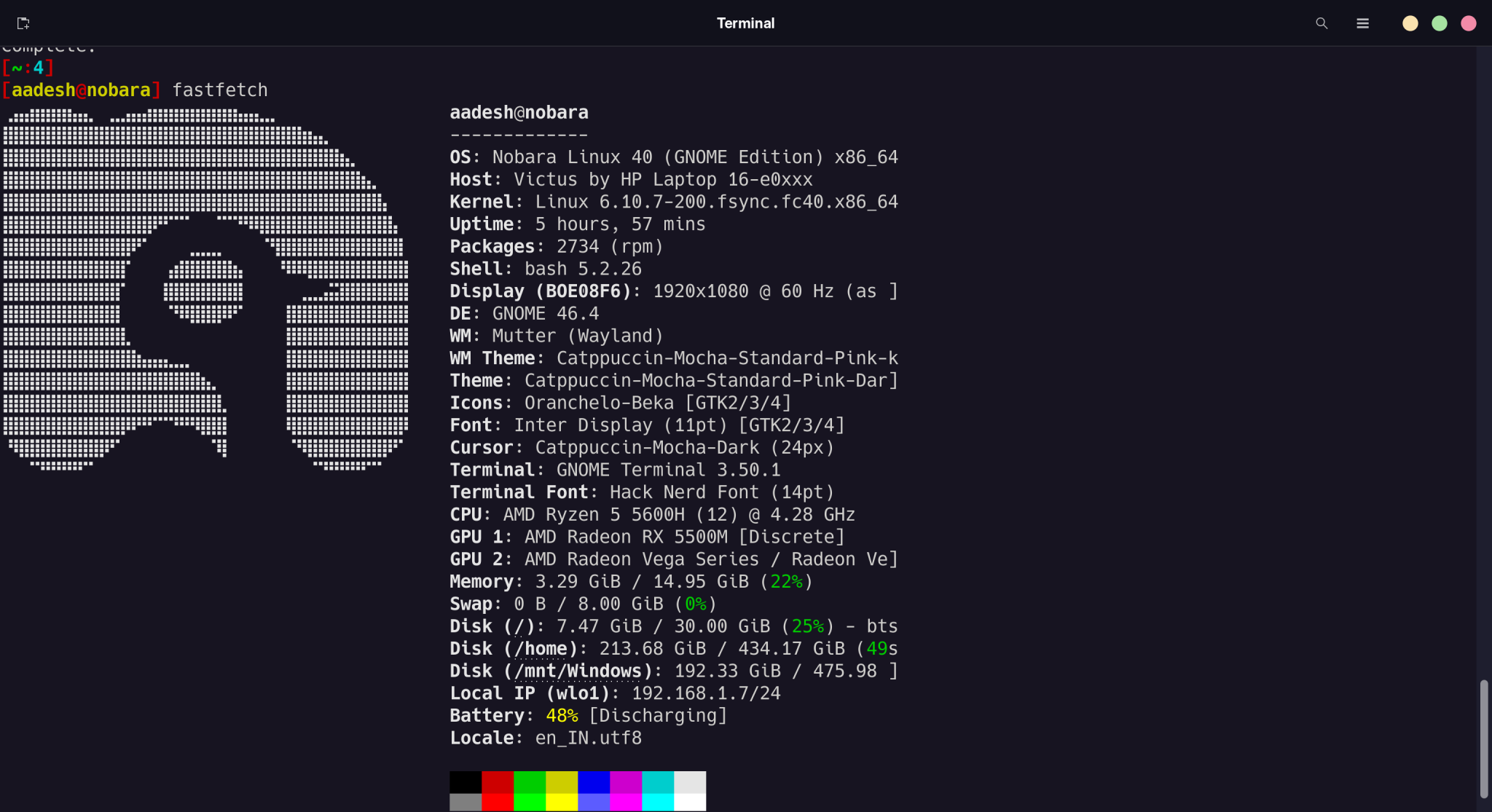This screenshot has height=812, width=1492.
Task: Click the underlined /home disk path
Action: 539,648
